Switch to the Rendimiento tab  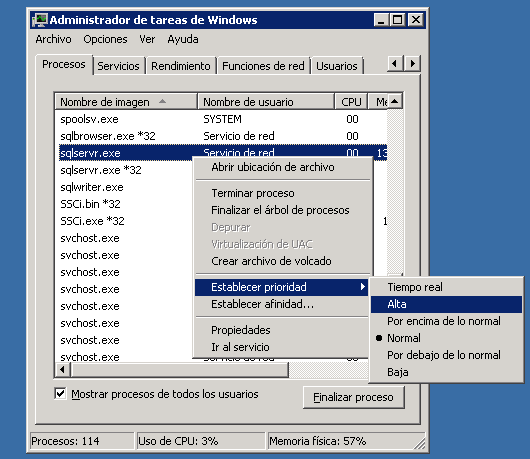180,66
